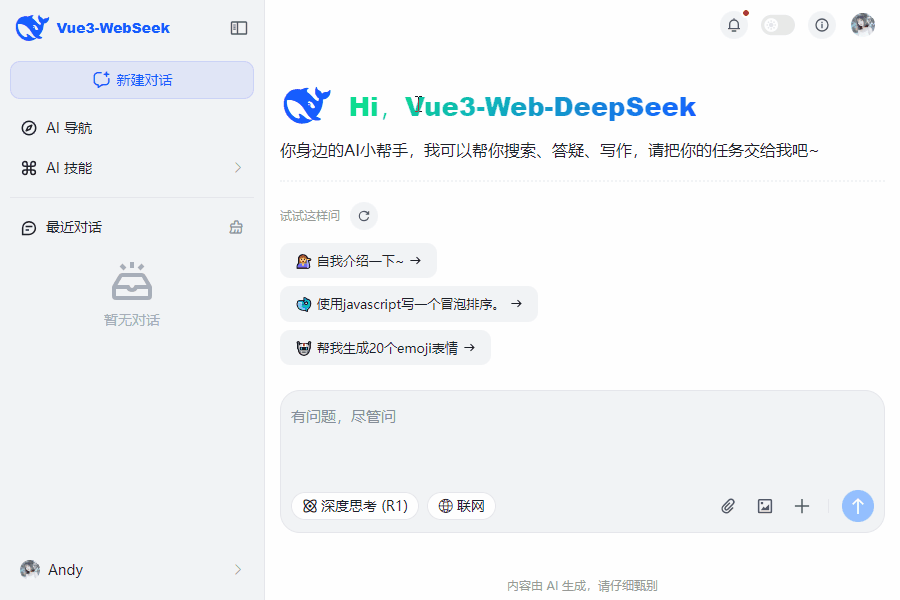The image size is (900, 600).
Task: Attach a file with paperclip icon
Action: point(728,506)
